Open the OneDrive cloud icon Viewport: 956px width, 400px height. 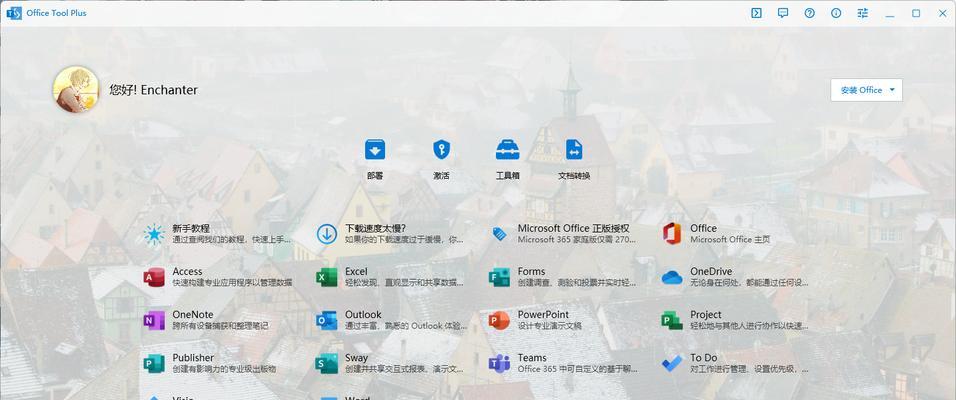(x=672, y=277)
